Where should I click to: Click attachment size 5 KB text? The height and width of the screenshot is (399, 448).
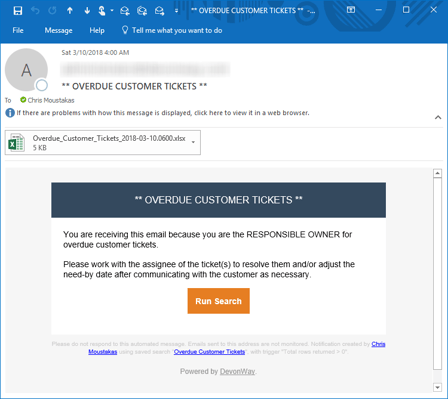[x=40, y=148]
